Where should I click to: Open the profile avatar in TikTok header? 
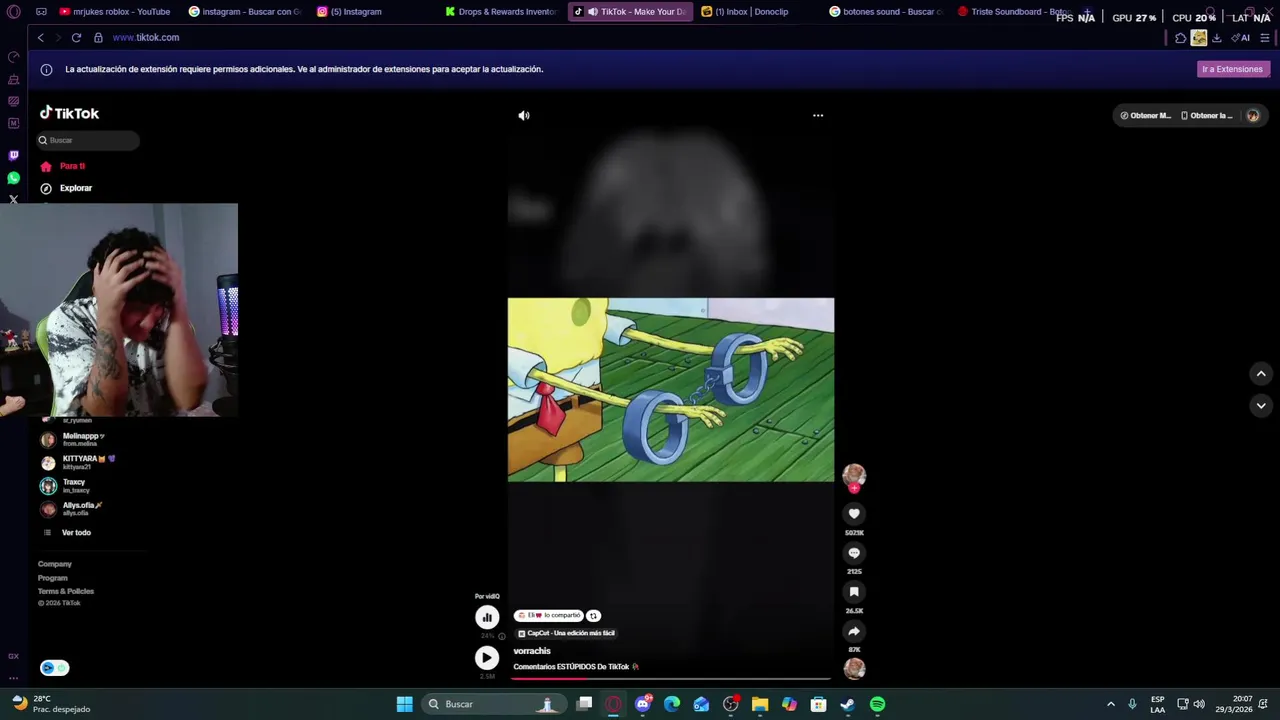pyautogui.click(x=1253, y=116)
